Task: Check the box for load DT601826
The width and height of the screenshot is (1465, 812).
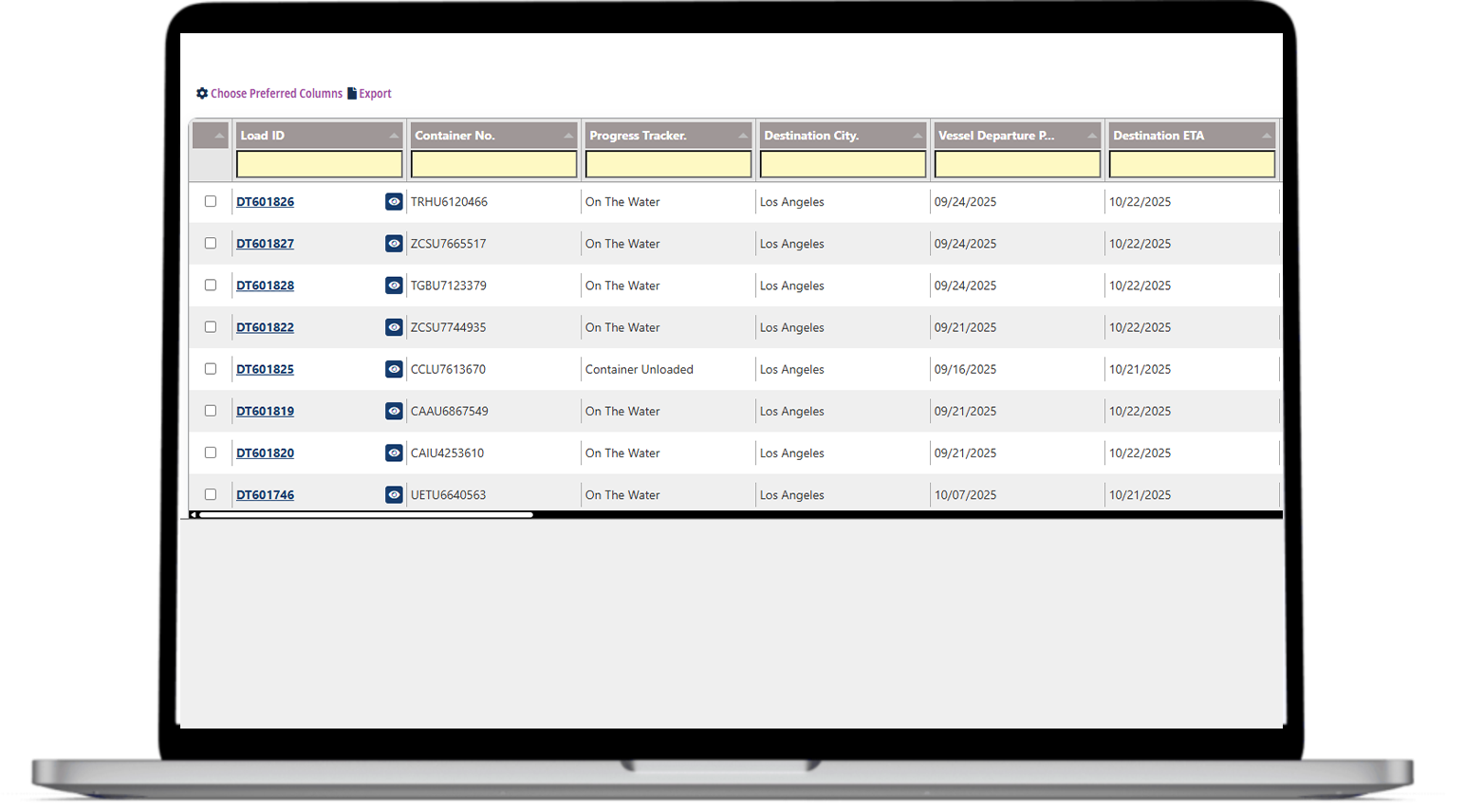Action: (211, 202)
